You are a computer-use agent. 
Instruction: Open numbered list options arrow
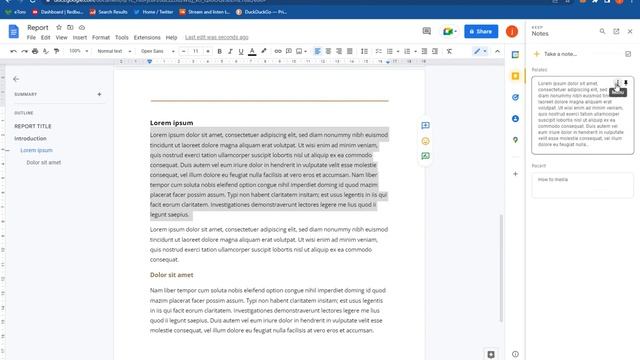click(415, 51)
